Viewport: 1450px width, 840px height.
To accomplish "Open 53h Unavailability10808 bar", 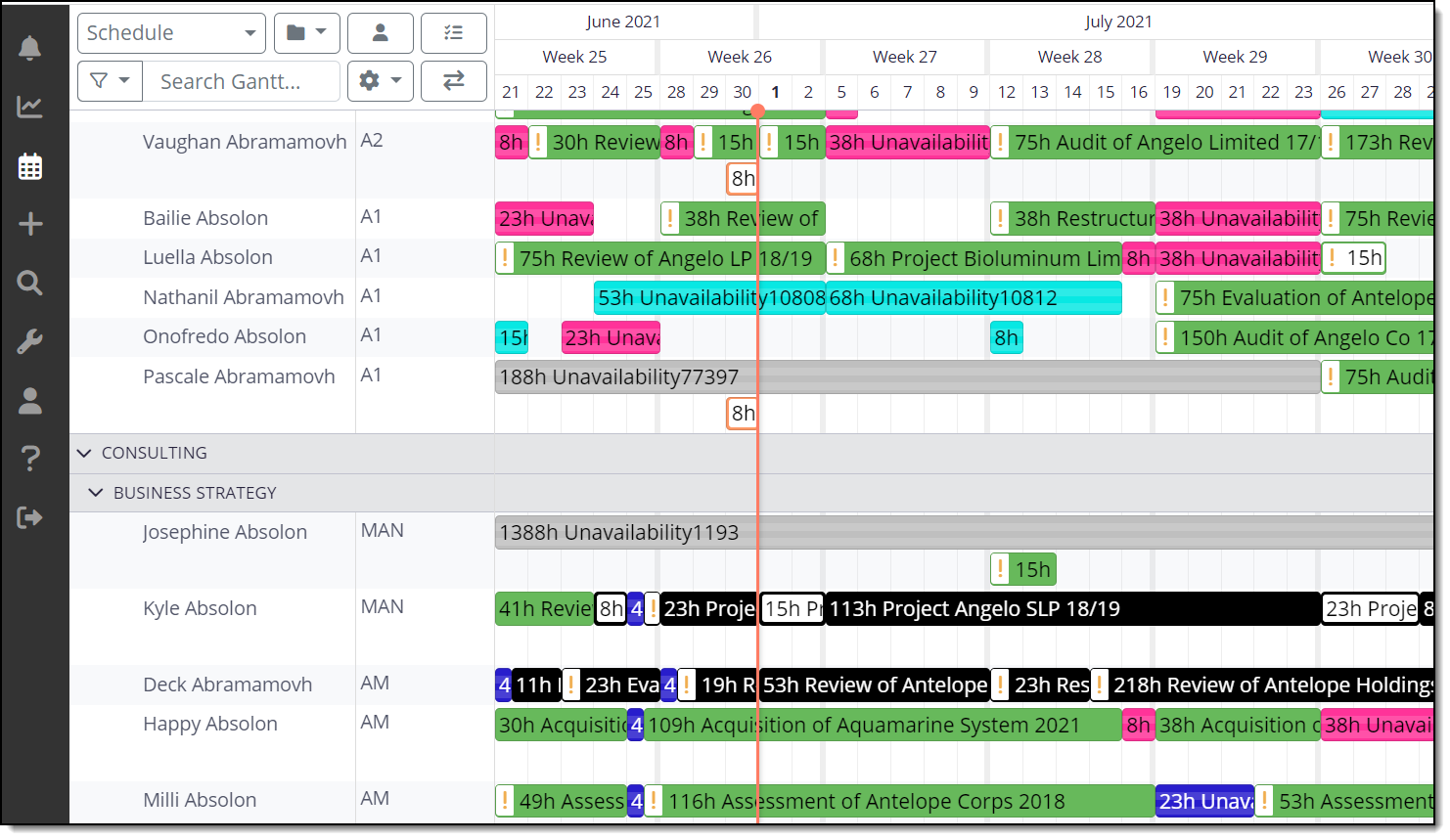I will point(709,298).
